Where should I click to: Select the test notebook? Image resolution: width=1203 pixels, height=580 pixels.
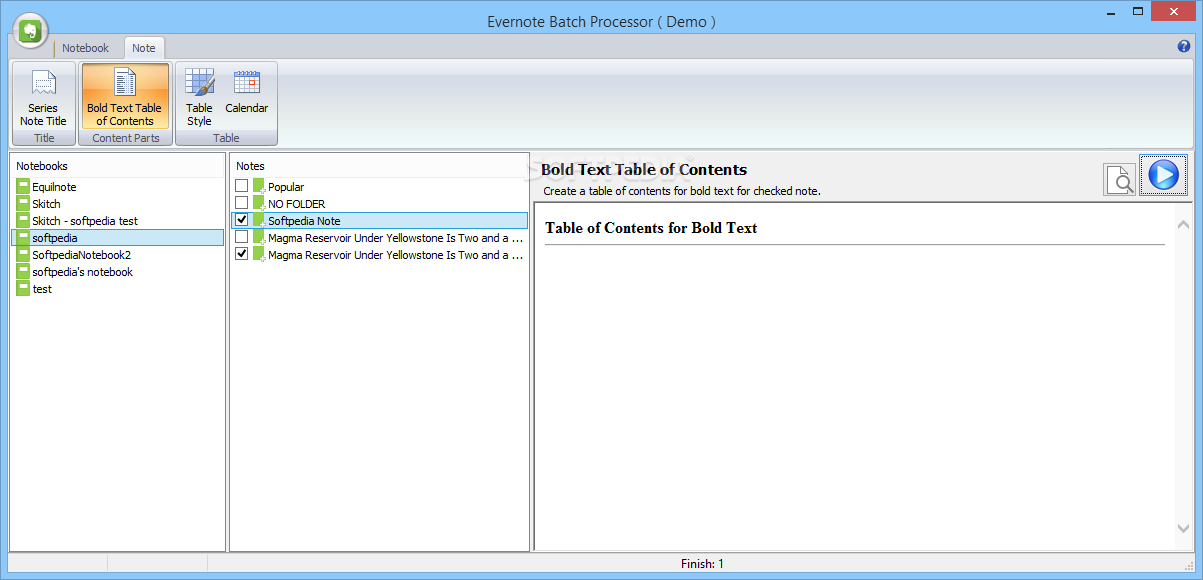tap(42, 289)
